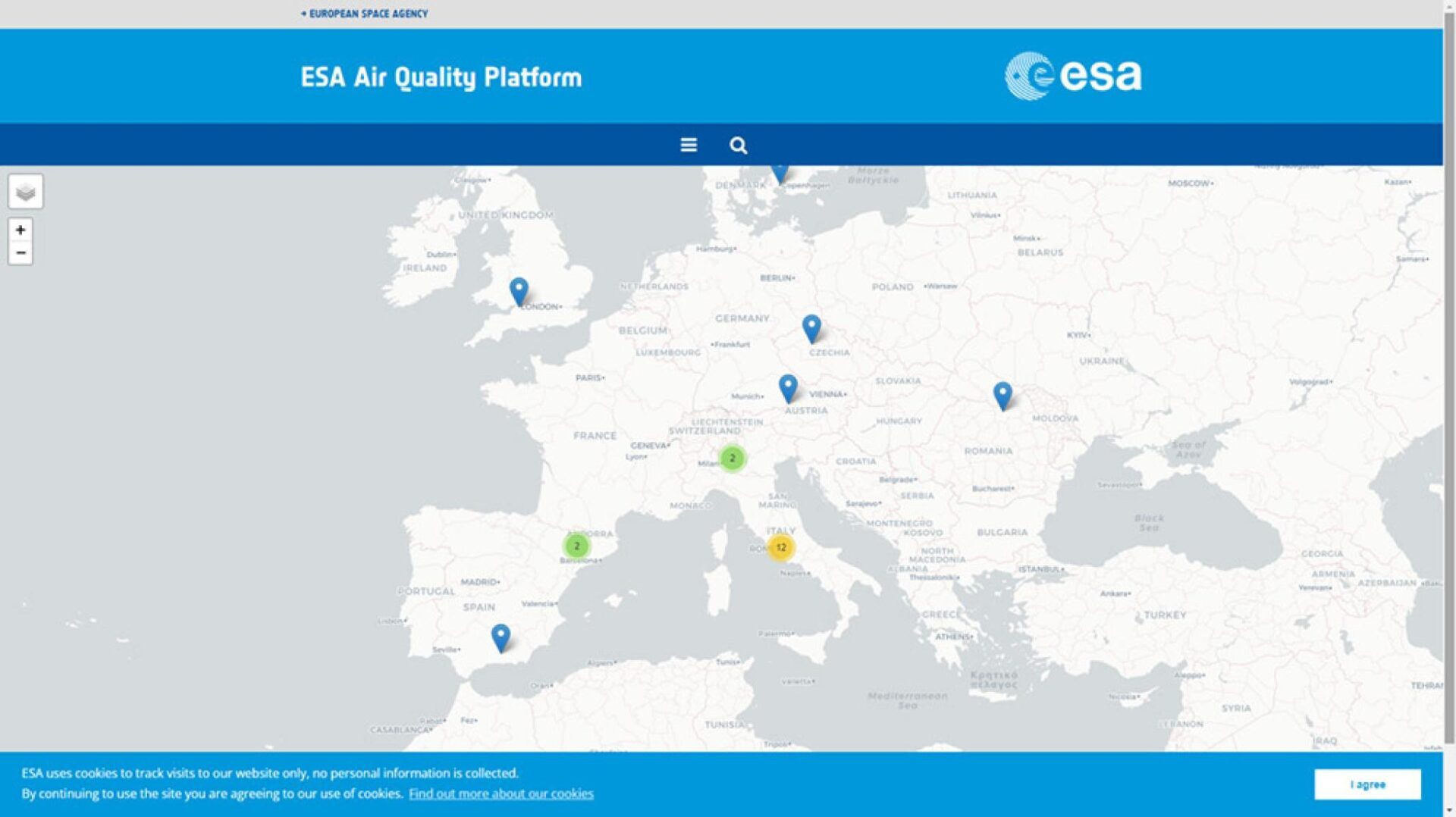1456x817 pixels.
Task: Select the map marker near London
Action: (519, 292)
